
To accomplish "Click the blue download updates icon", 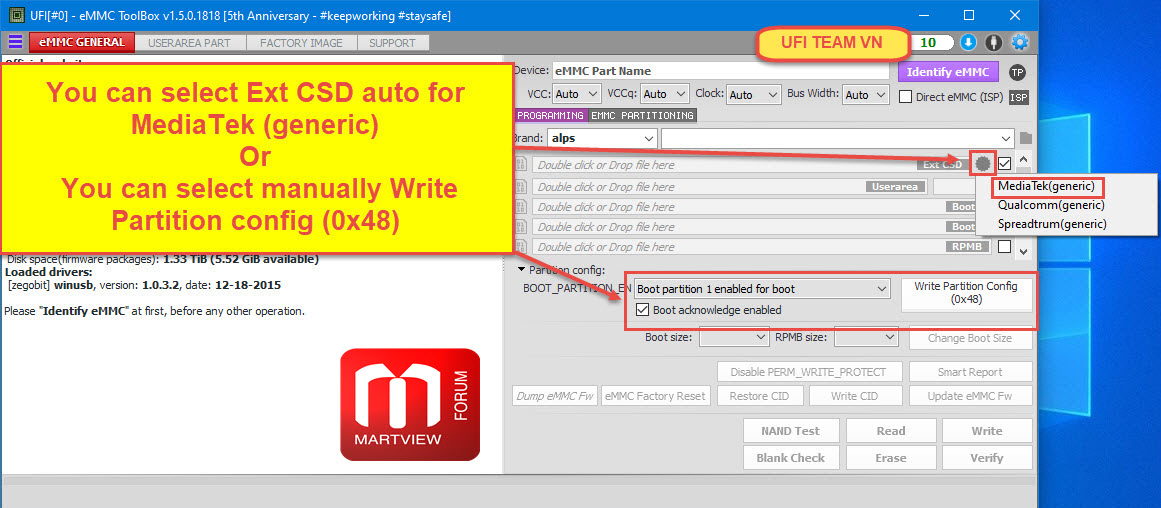I will (968, 42).
